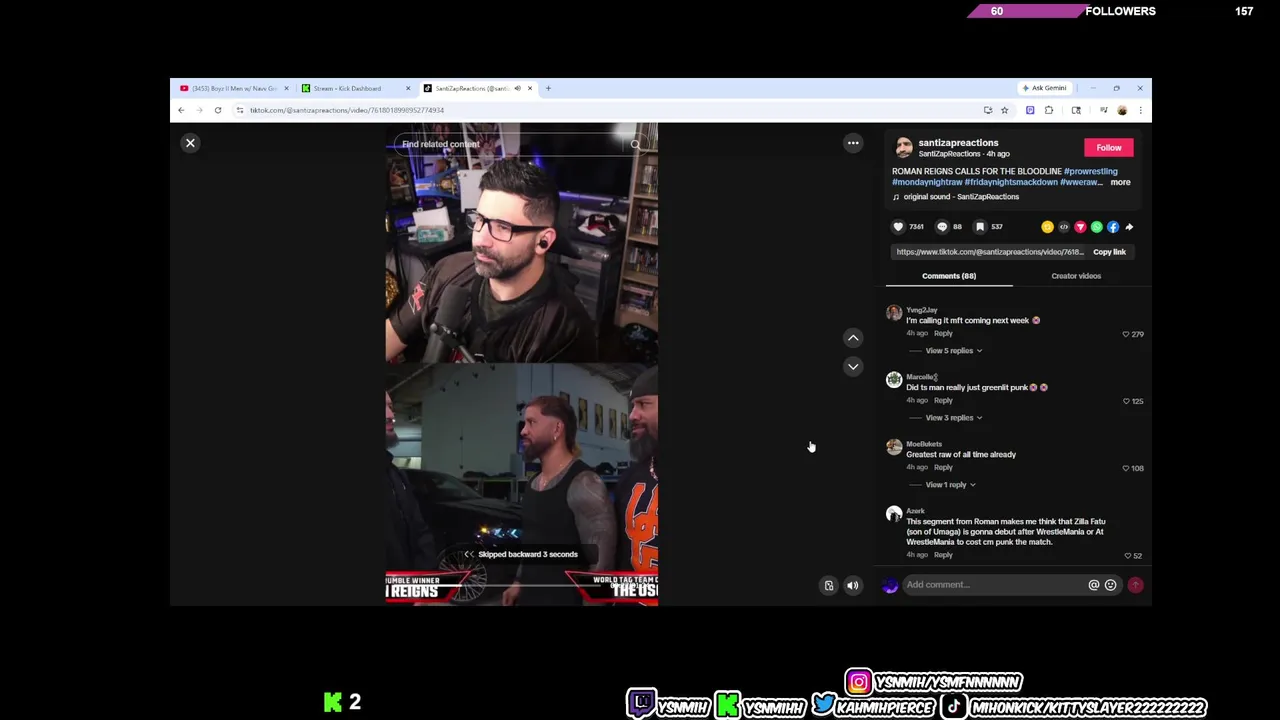Share the video to Facebook
The image size is (1280, 720).
pos(1113,227)
